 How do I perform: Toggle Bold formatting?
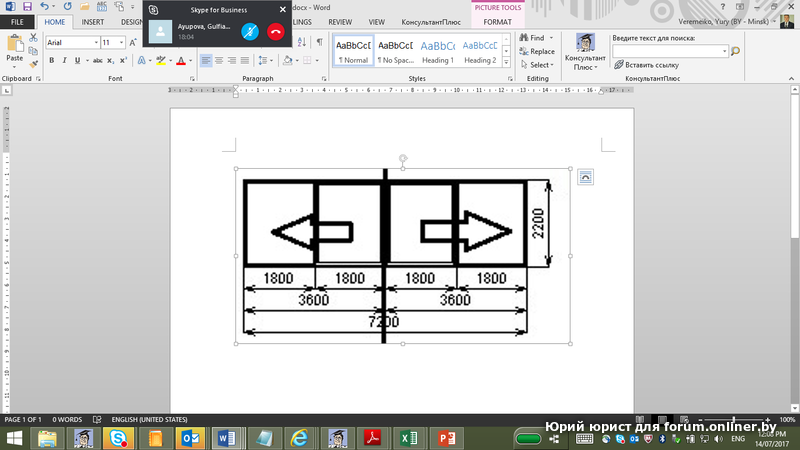51,60
